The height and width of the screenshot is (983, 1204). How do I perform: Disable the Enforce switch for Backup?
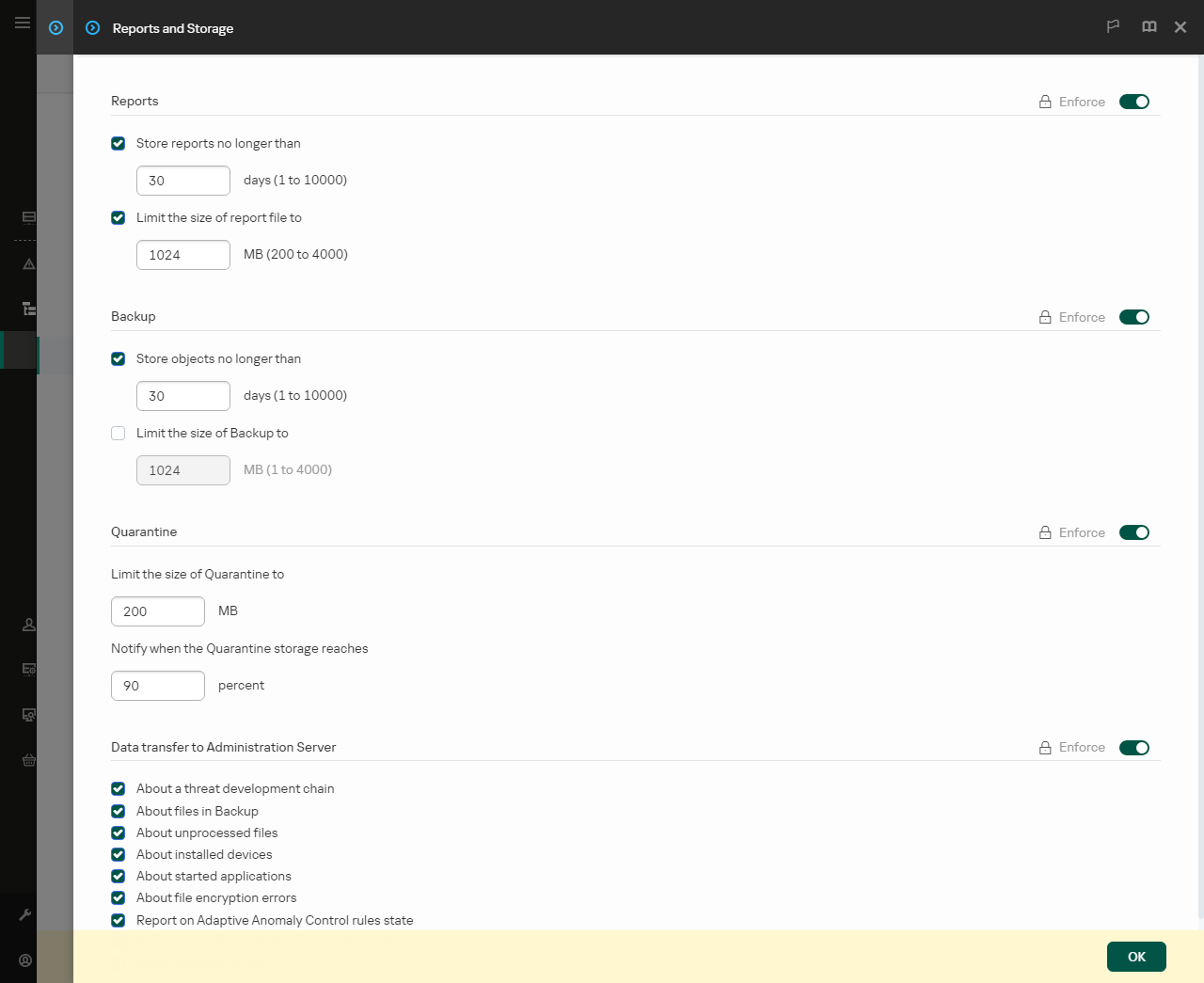pos(1133,317)
